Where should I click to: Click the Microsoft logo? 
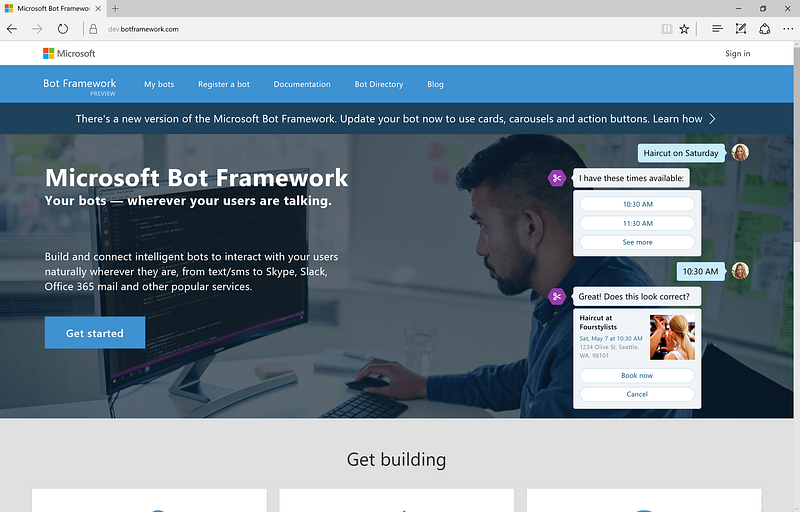(69, 54)
